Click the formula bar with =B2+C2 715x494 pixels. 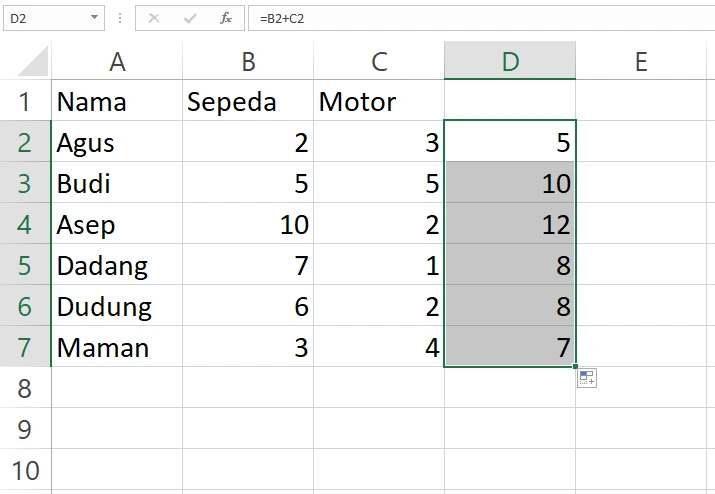(481, 18)
